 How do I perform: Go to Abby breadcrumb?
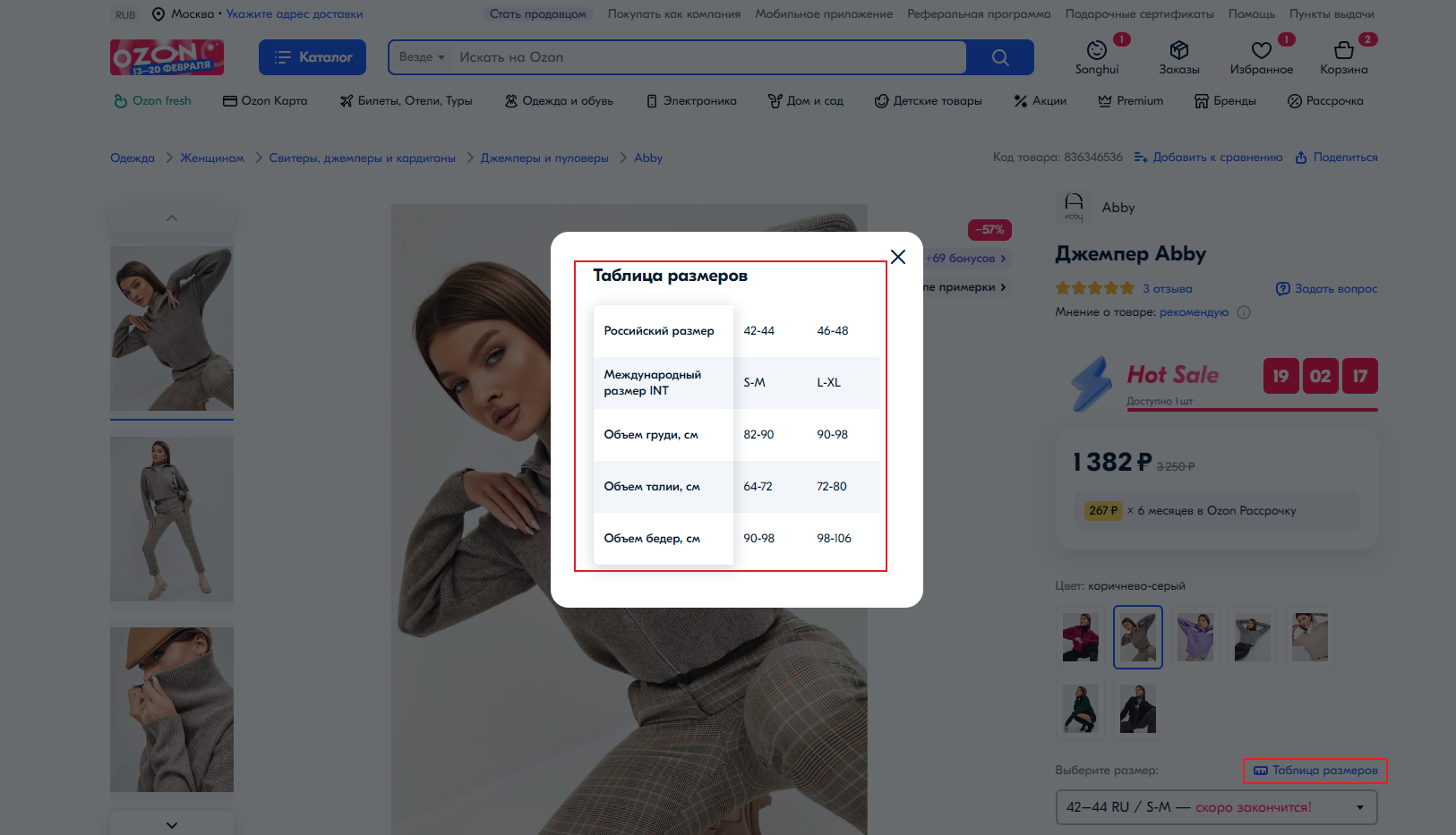[648, 158]
